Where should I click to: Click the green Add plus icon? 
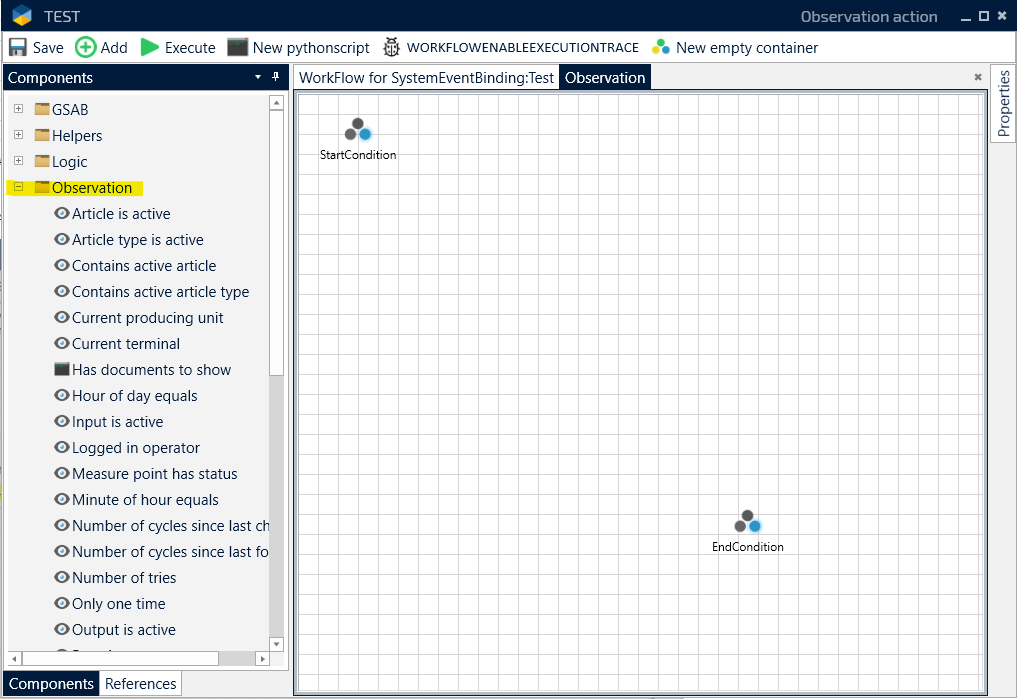[86, 47]
